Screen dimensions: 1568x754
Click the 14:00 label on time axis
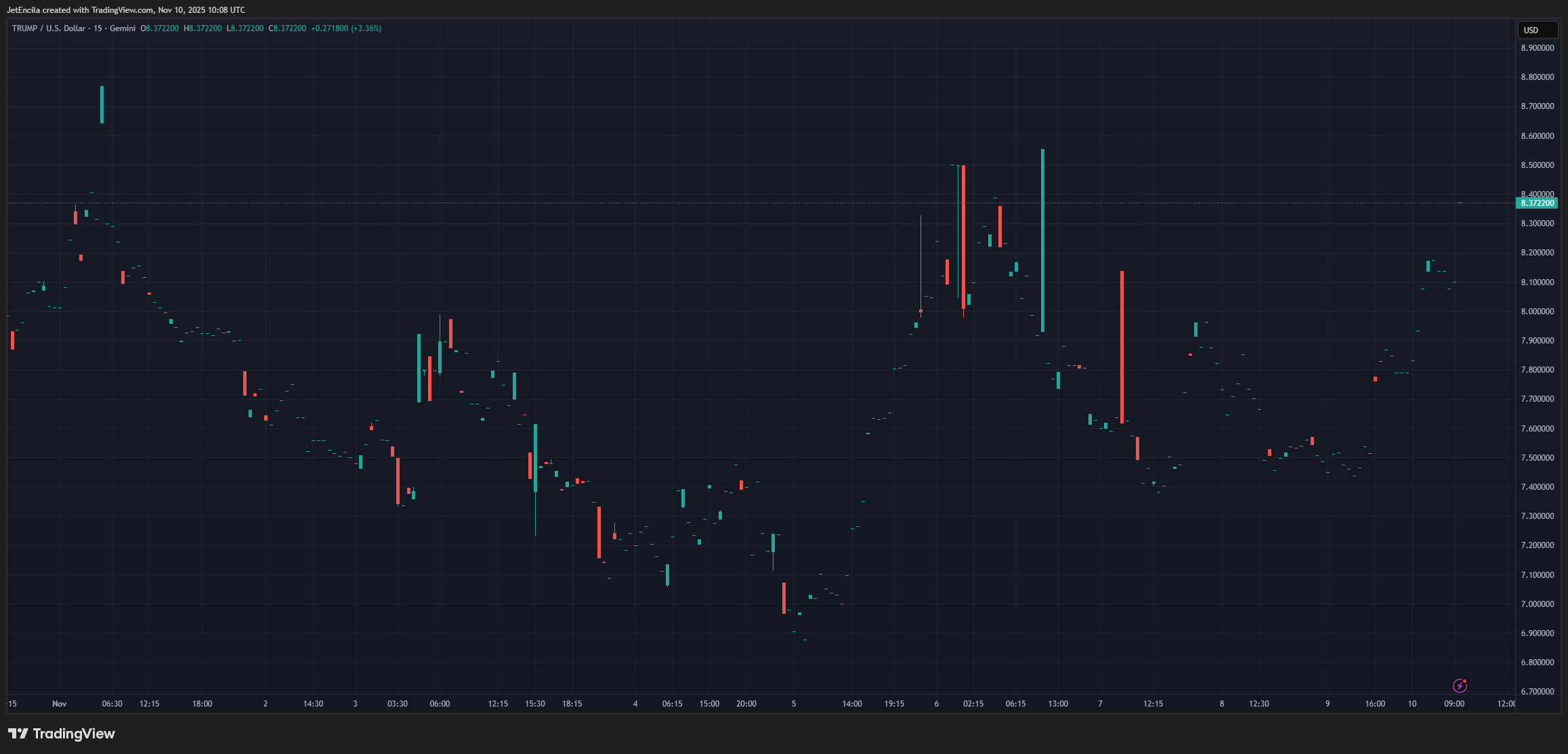852,704
